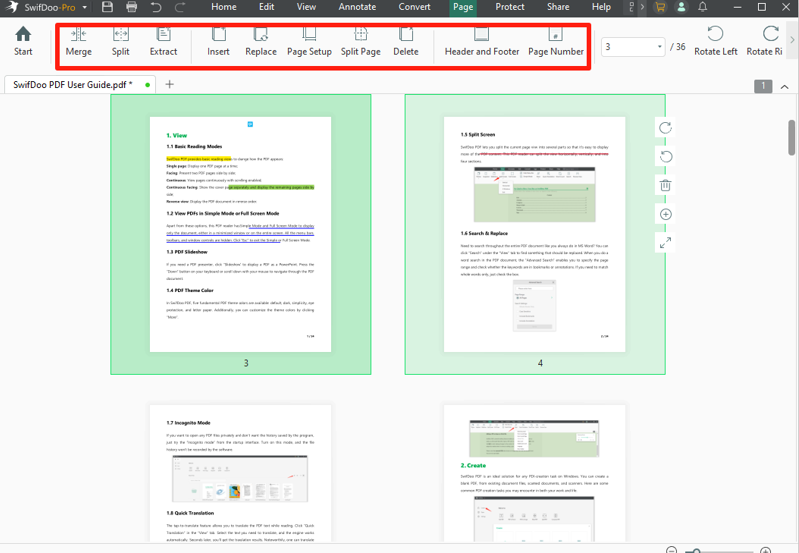The height and width of the screenshot is (553, 799).
Task: Open Page Setup
Action: (x=309, y=42)
